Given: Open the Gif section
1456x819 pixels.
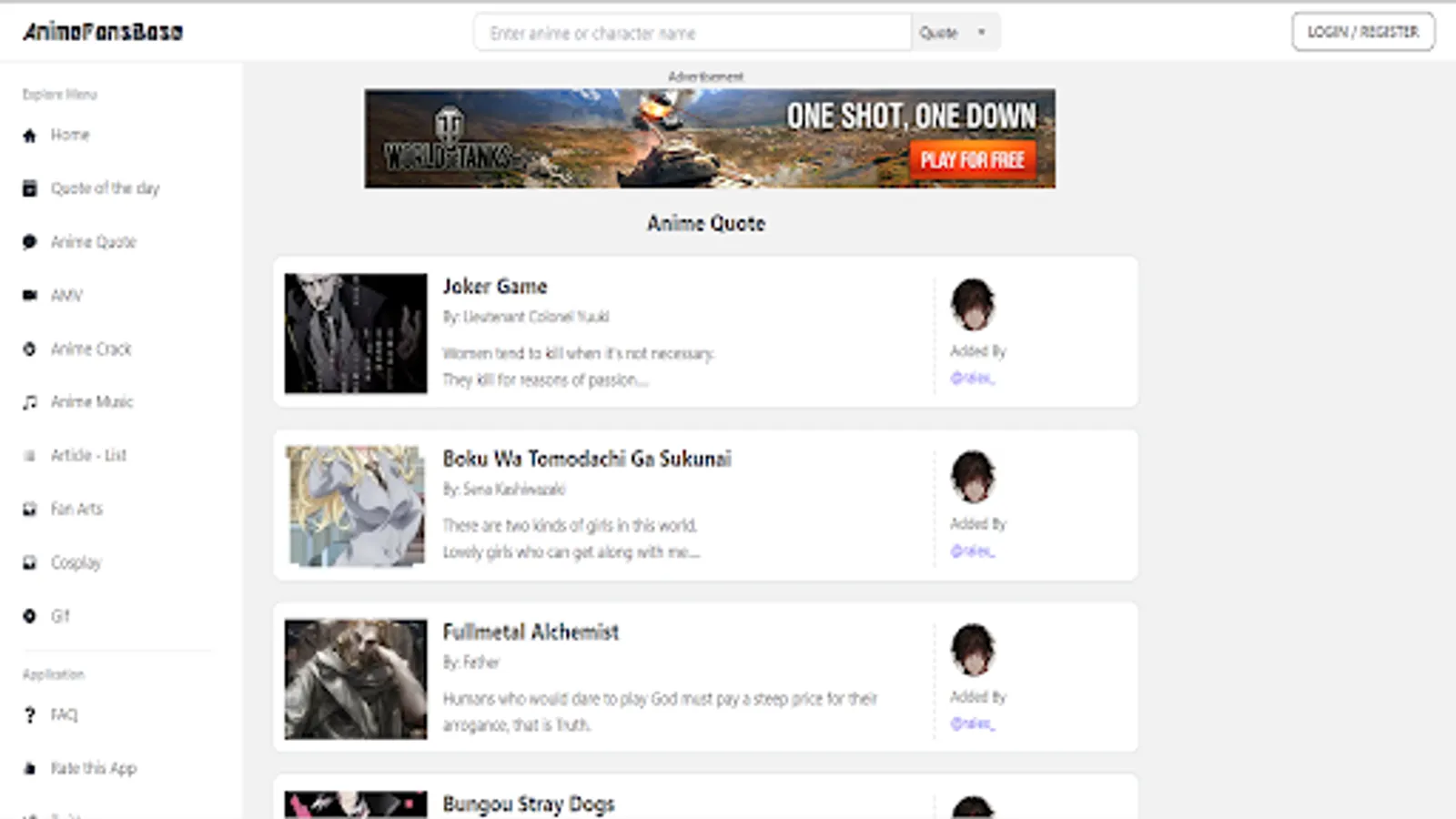Looking at the screenshot, I should tap(60, 616).
